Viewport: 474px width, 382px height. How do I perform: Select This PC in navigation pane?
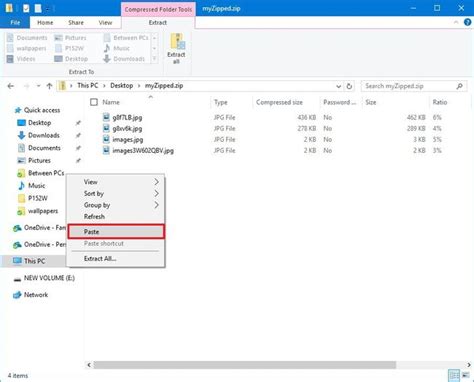point(34,261)
